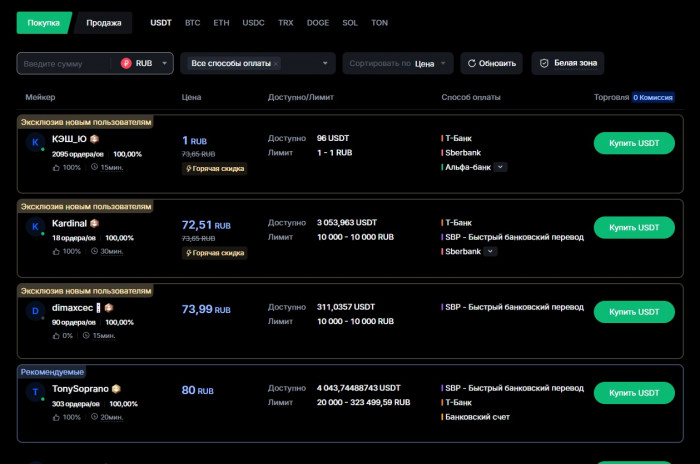Open dimaxcec maker avatar
700x464 pixels.
35,311
